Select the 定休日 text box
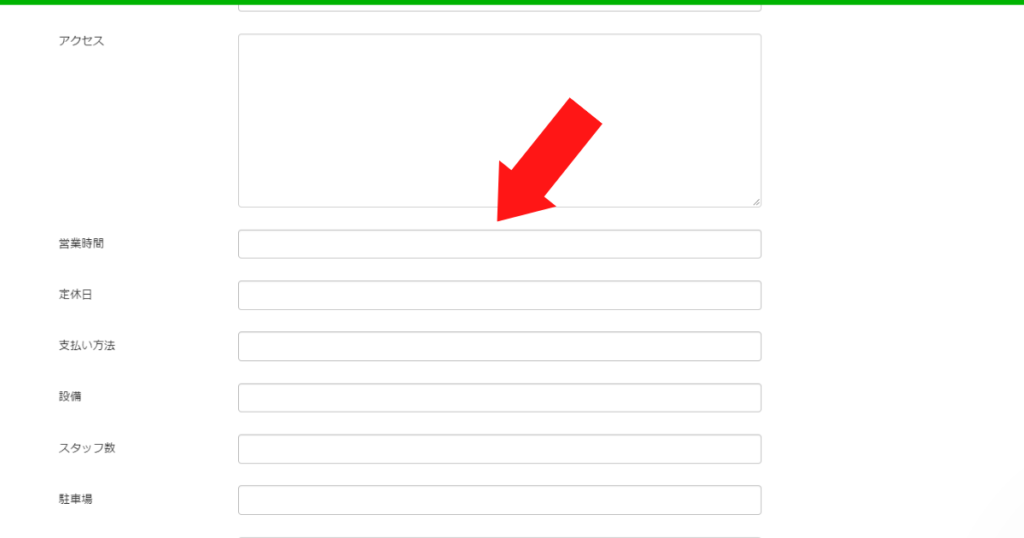This screenshot has width=1024, height=538. 500,295
